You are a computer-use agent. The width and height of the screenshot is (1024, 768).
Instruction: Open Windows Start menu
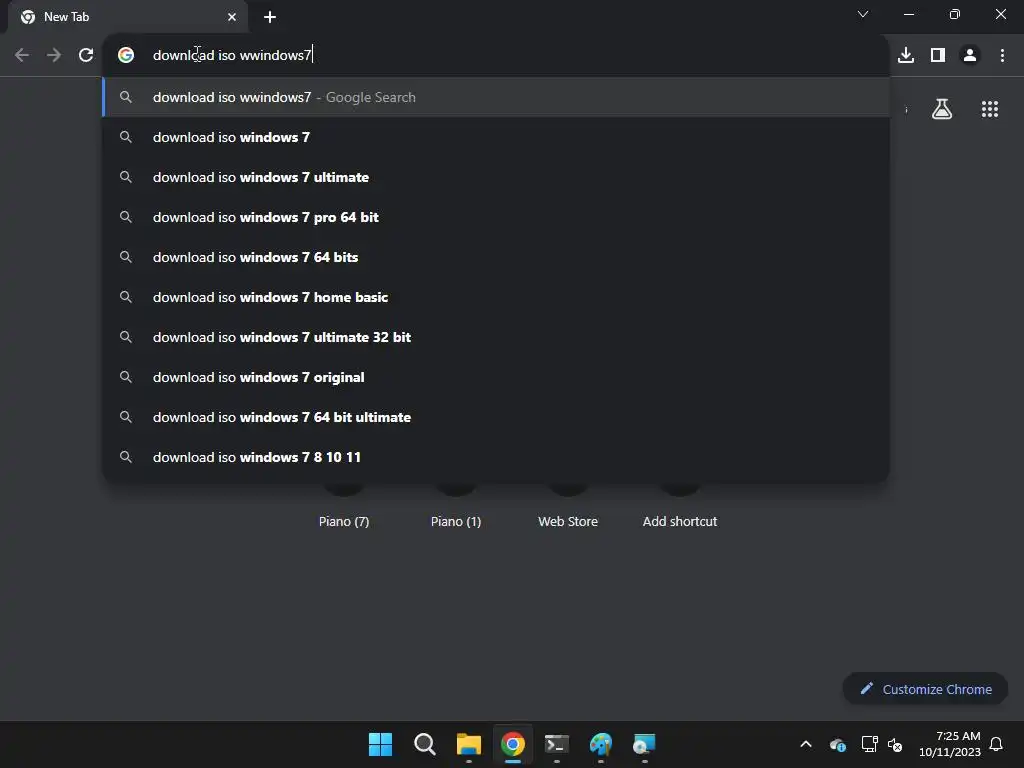click(380, 744)
